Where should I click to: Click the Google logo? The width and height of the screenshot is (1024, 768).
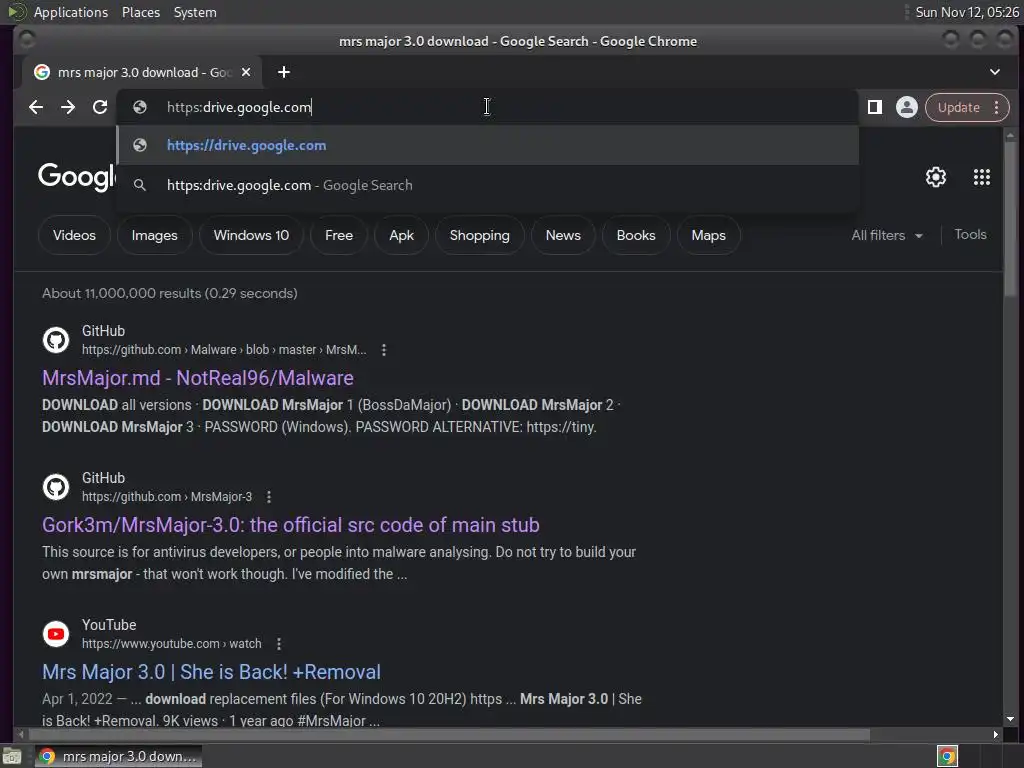tap(76, 177)
